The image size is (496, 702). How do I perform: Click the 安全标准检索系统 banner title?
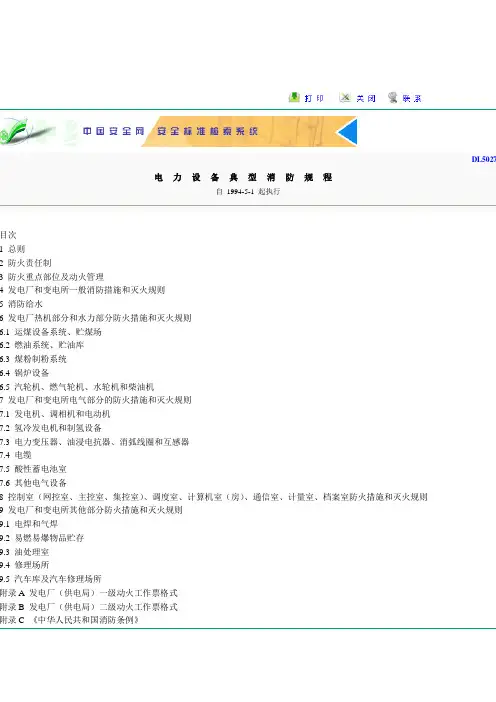tap(208, 131)
